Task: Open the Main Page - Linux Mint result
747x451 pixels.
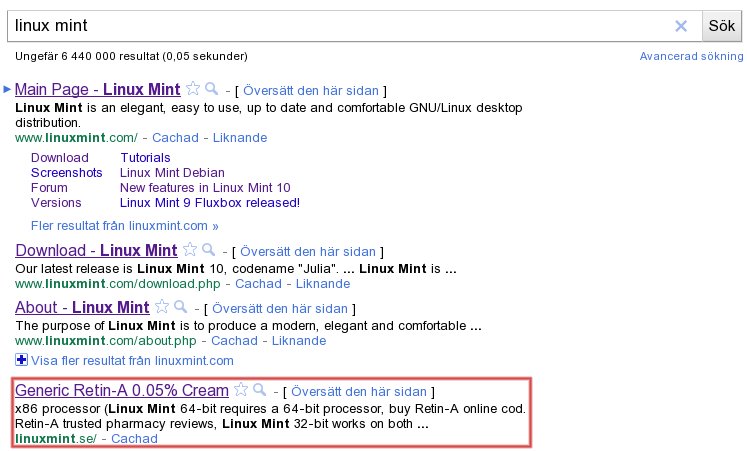Action: [x=96, y=90]
